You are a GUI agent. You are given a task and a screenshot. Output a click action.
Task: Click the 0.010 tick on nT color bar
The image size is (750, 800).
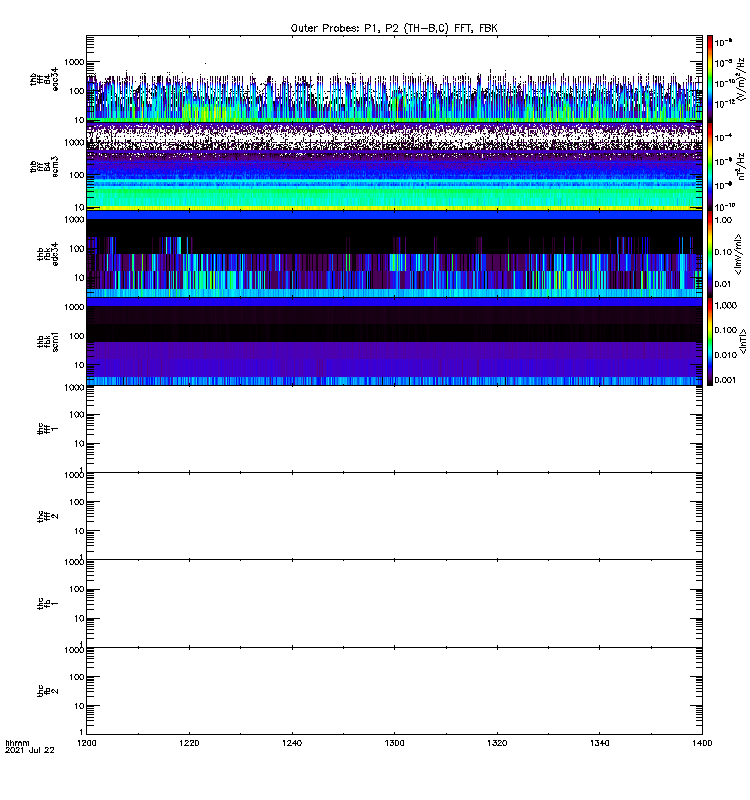tap(726, 355)
